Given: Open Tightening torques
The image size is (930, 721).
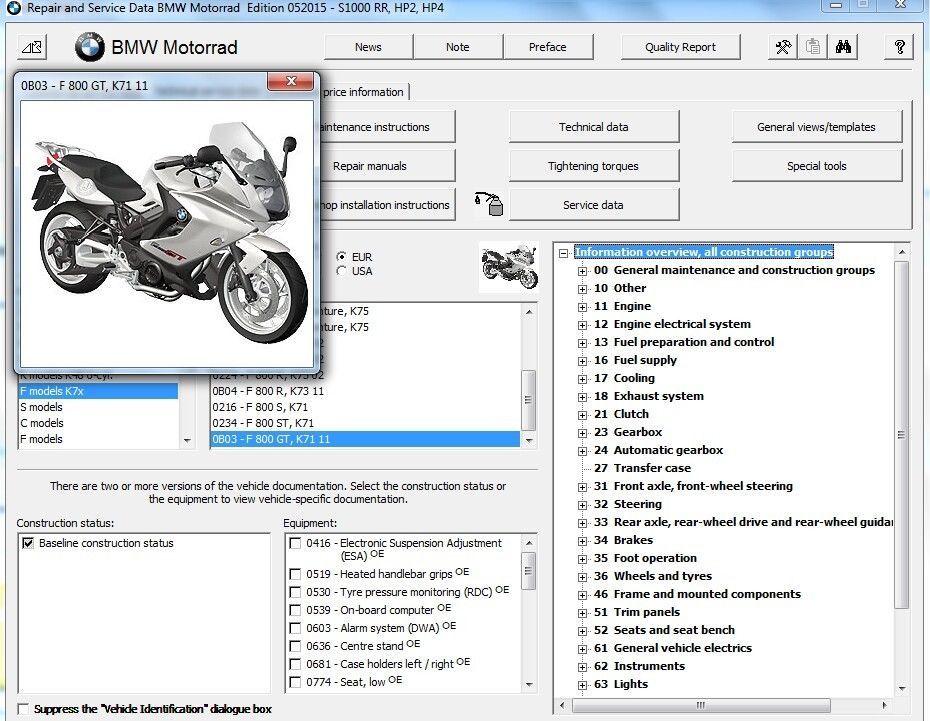Looking at the screenshot, I should coord(594,165).
